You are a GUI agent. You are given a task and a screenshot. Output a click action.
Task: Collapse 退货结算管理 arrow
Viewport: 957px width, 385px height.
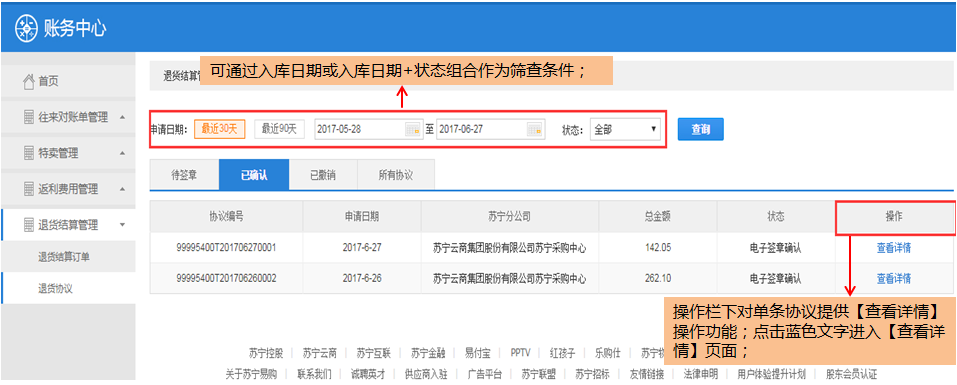tap(123, 225)
